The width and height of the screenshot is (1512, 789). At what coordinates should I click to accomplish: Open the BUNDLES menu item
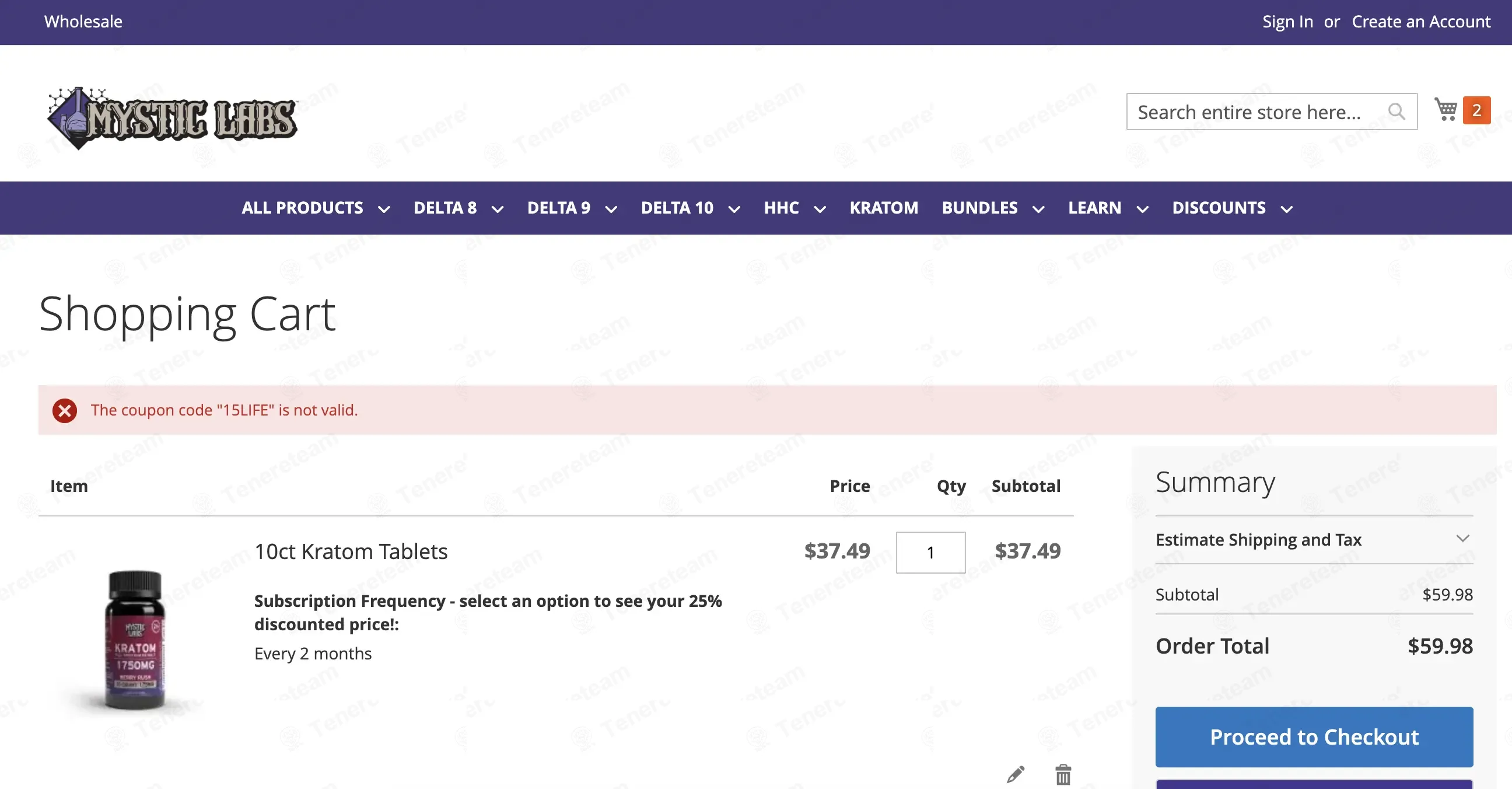(x=979, y=208)
